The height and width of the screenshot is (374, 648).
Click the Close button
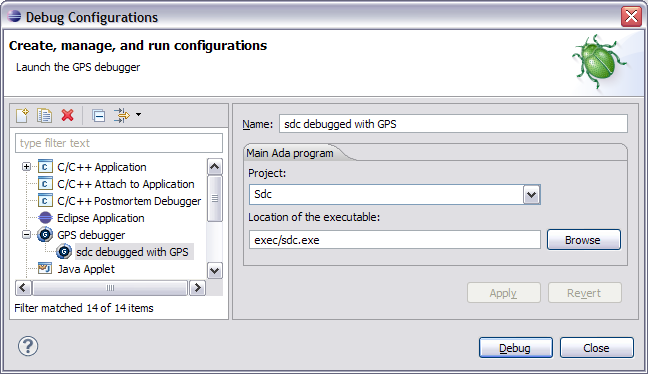(597, 348)
